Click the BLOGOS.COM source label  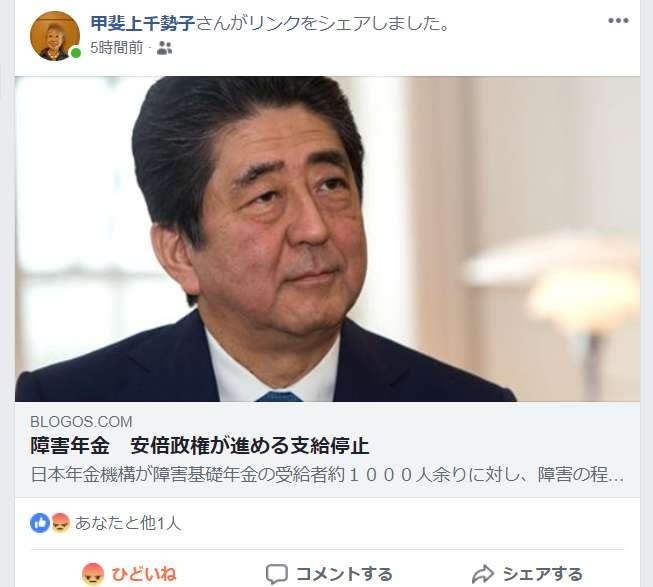pyautogui.click(x=81, y=422)
